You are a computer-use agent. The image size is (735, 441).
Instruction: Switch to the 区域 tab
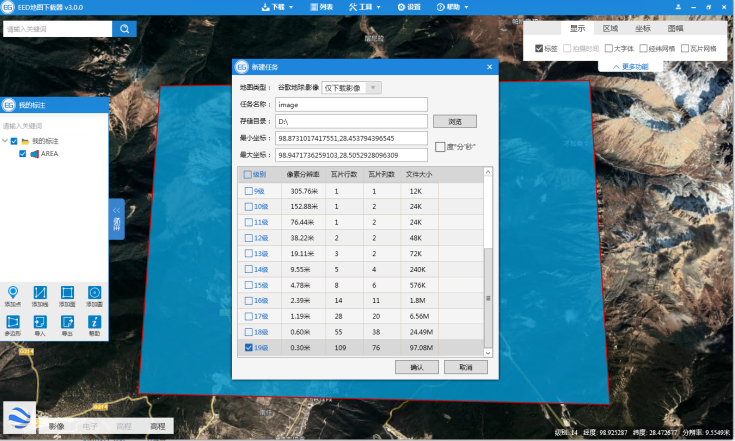point(610,29)
